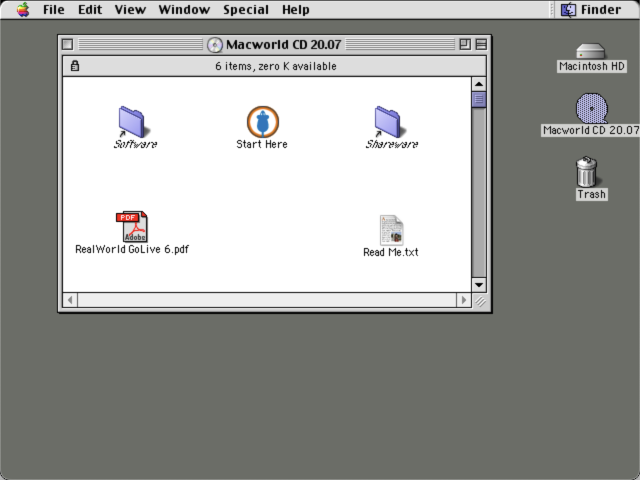This screenshot has height=480, width=640.
Task: Open the Special menu
Action: [x=246, y=9]
